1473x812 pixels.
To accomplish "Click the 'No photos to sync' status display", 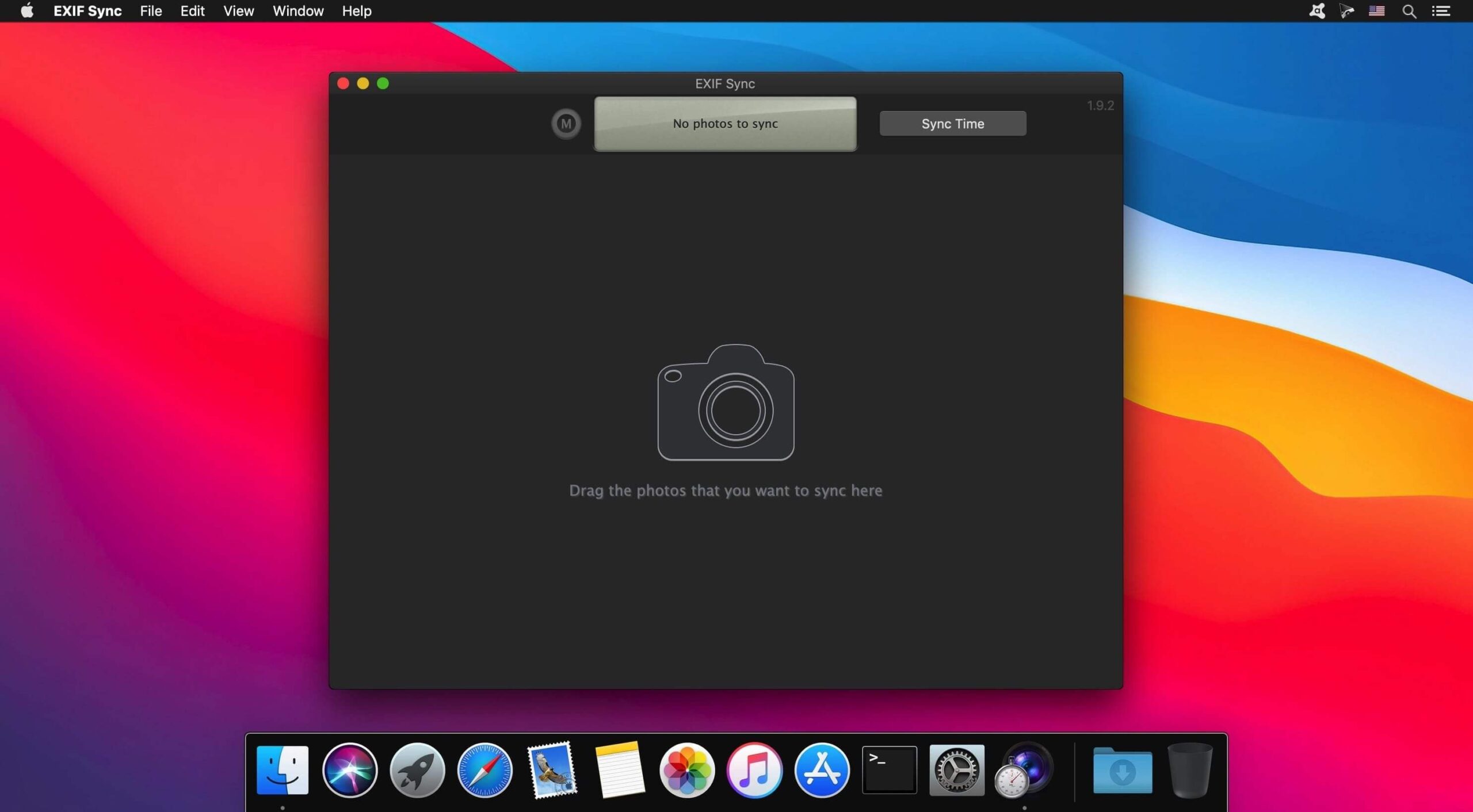I will 725,123.
